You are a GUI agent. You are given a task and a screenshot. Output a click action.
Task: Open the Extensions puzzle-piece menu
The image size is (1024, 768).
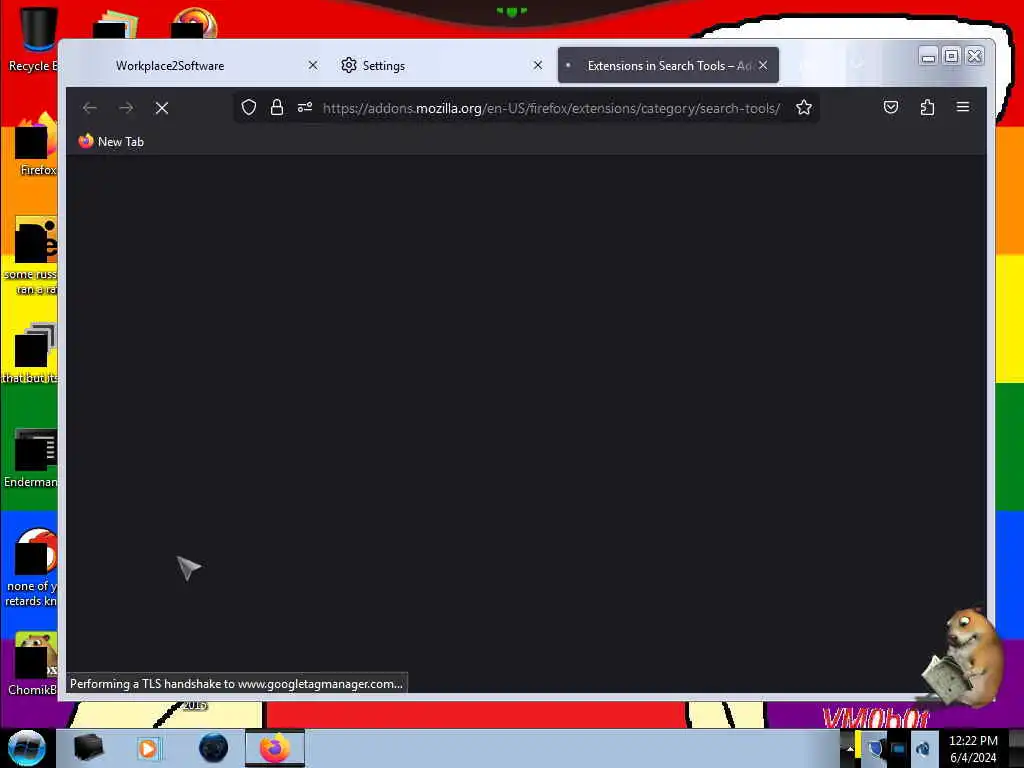pyautogui.click(x=927, y=107)
